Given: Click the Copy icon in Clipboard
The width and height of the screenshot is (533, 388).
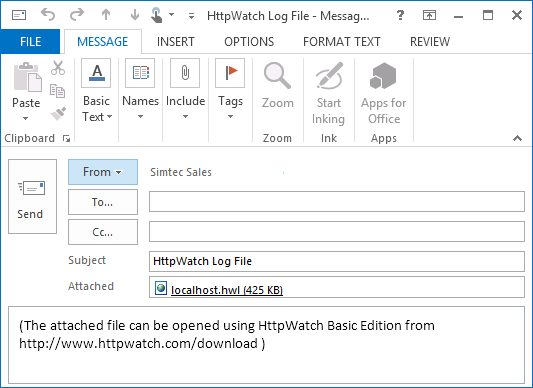Looking at the screenshot, I should click(57, 91).
